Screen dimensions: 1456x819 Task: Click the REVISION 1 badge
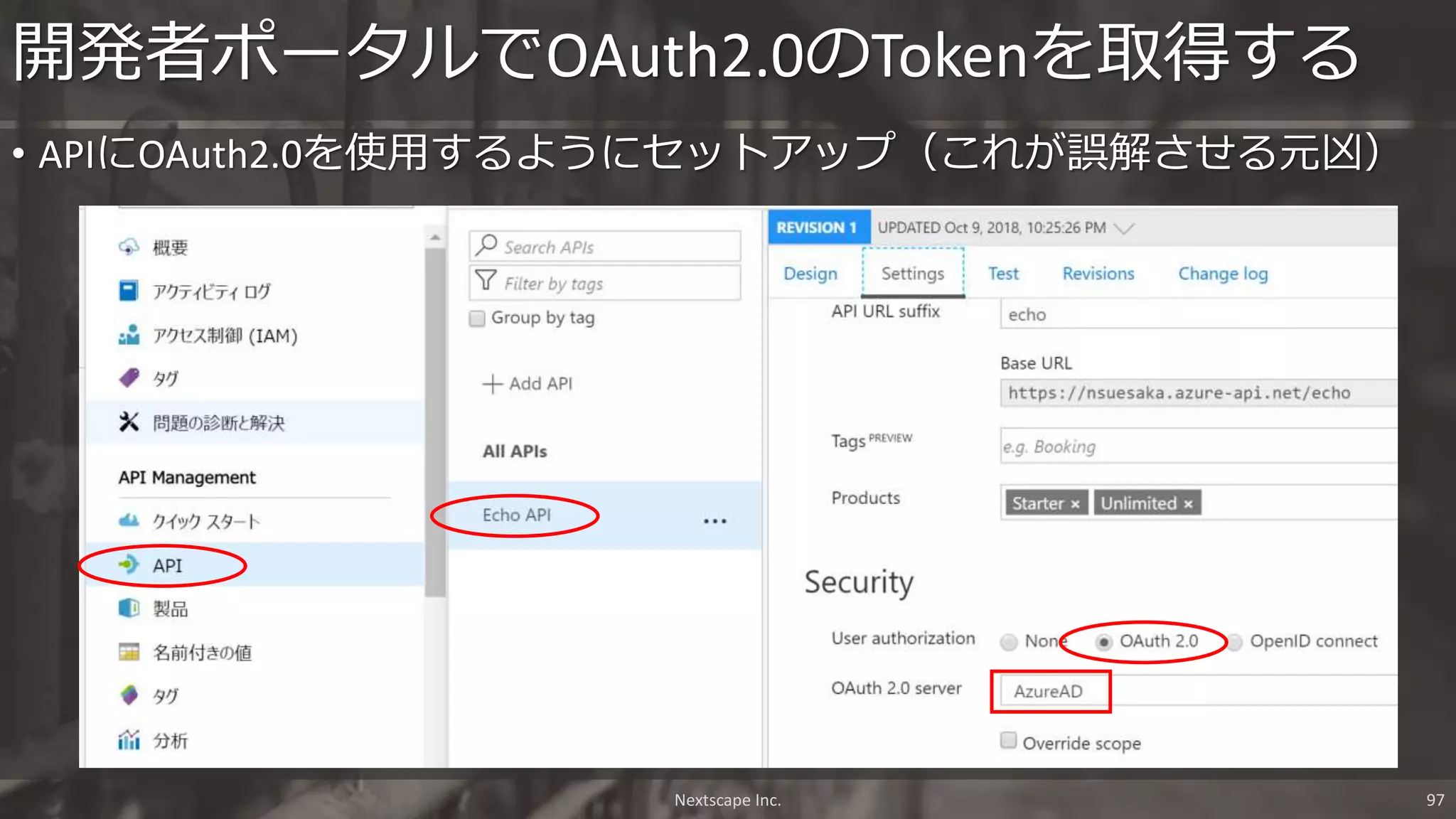point(819,227)
